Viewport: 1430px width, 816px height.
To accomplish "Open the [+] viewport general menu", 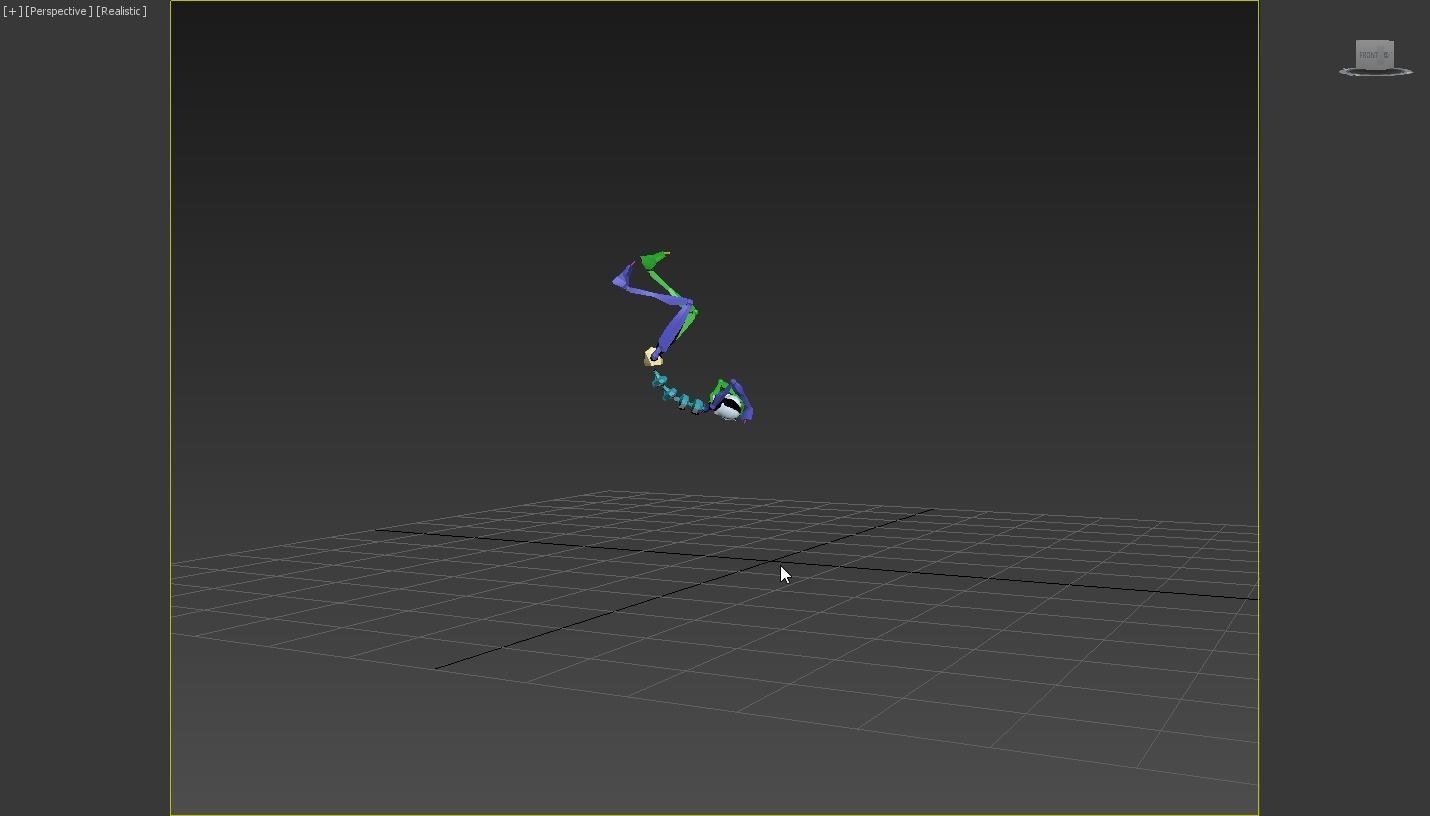I will click(x=12, y=11).
